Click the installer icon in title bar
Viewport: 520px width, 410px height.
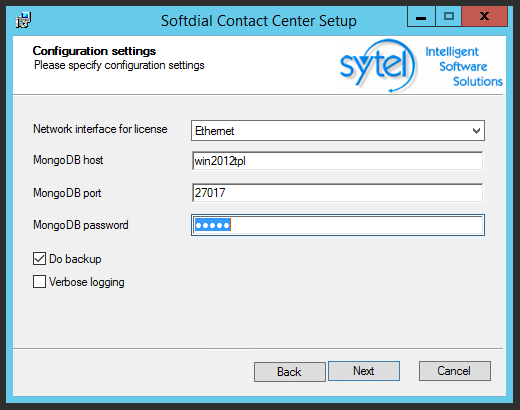coord(23,20)
